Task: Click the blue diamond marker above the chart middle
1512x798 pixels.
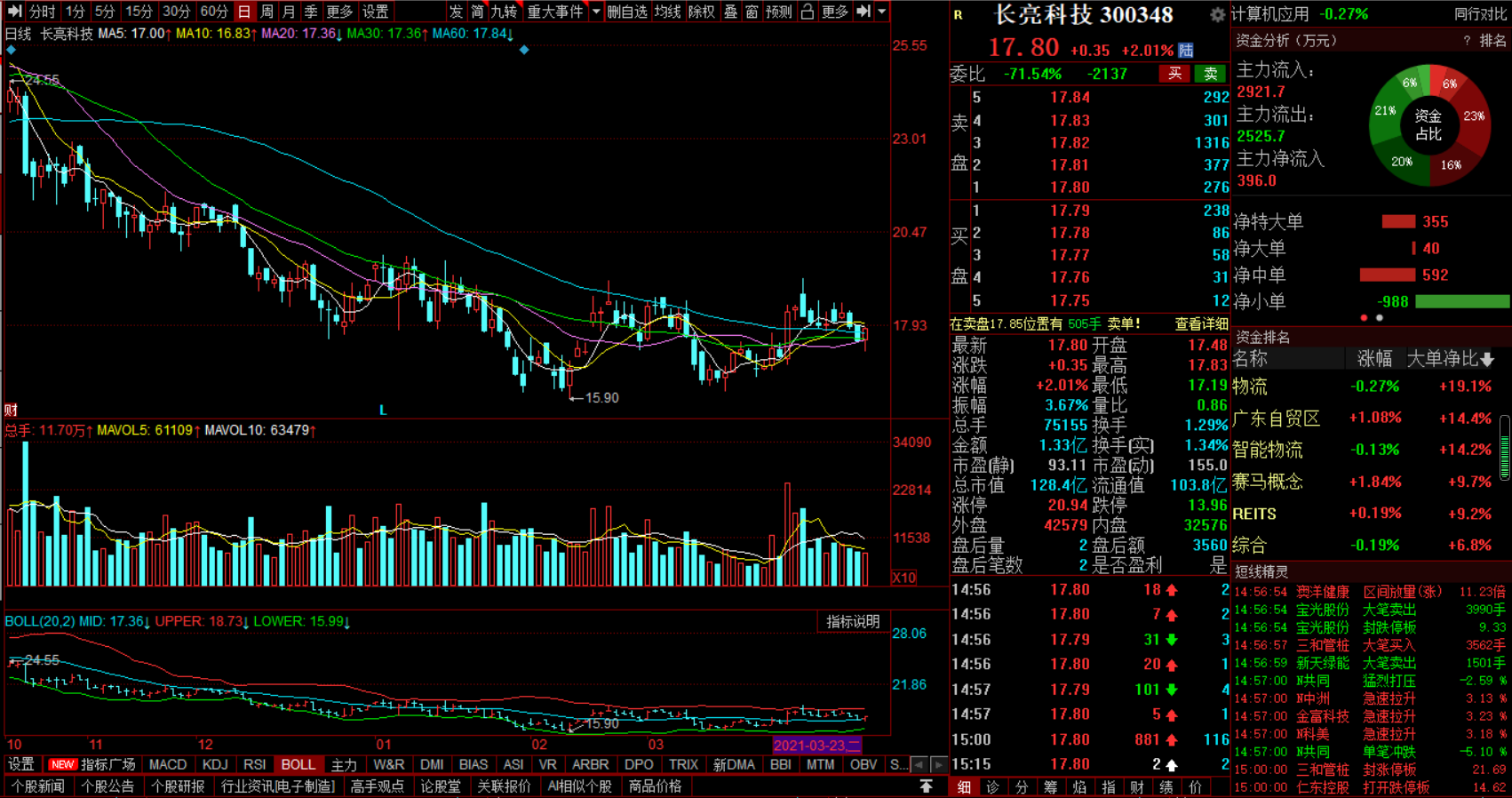Action: 524,50
